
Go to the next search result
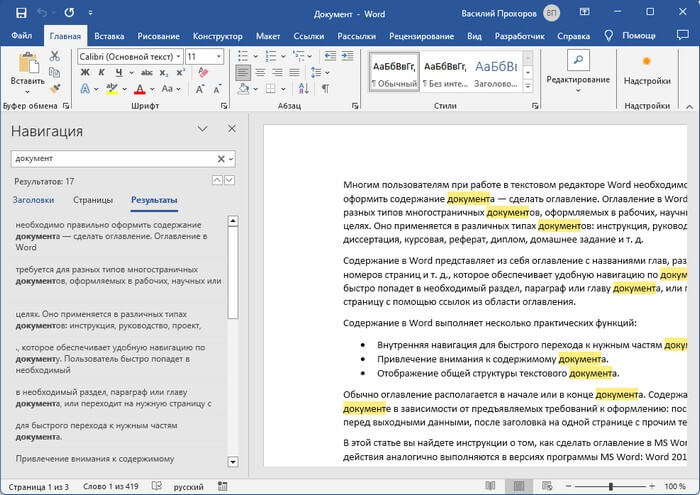coord(229,180)
